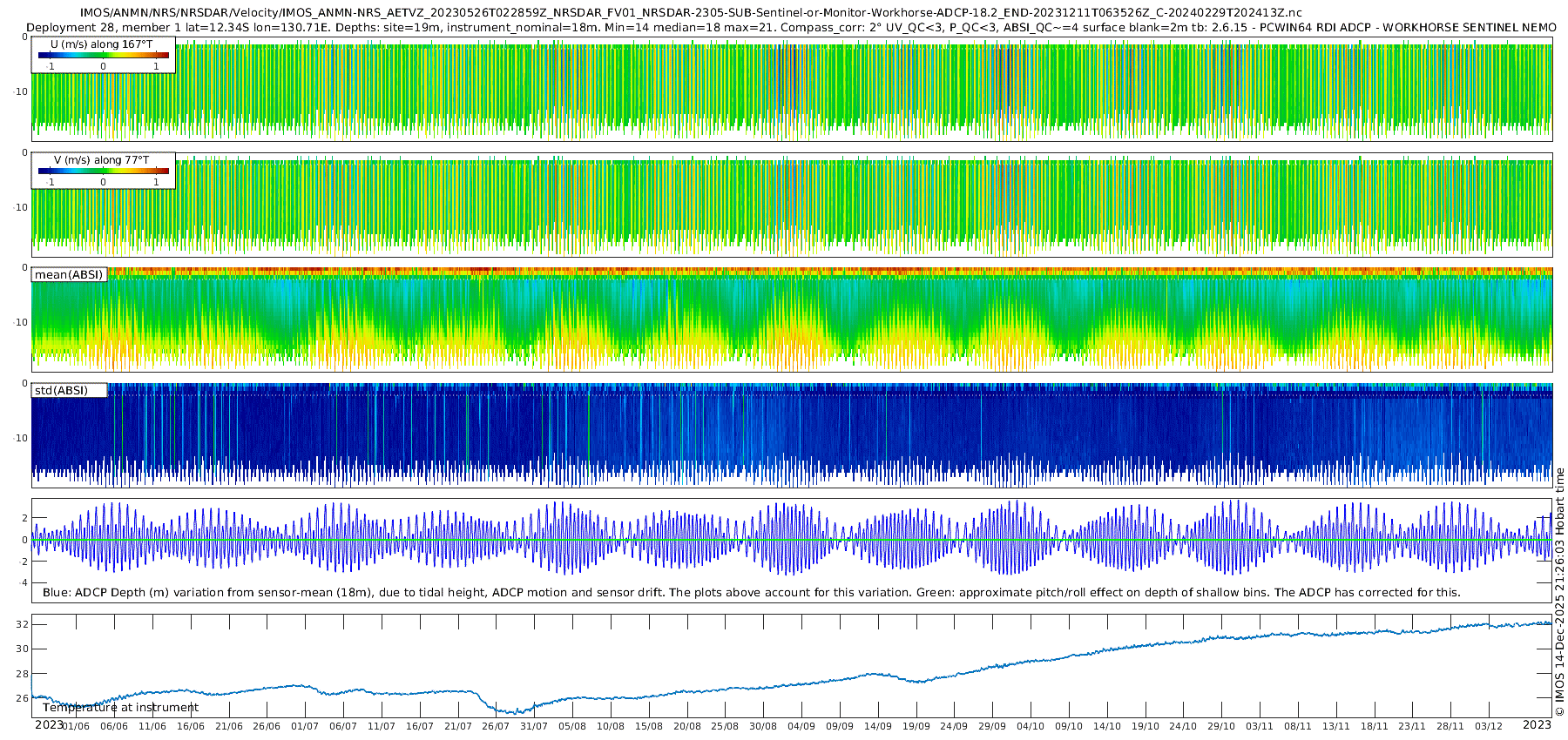
Task: Click the 01/06 date tick label
Action: (76, 726)
